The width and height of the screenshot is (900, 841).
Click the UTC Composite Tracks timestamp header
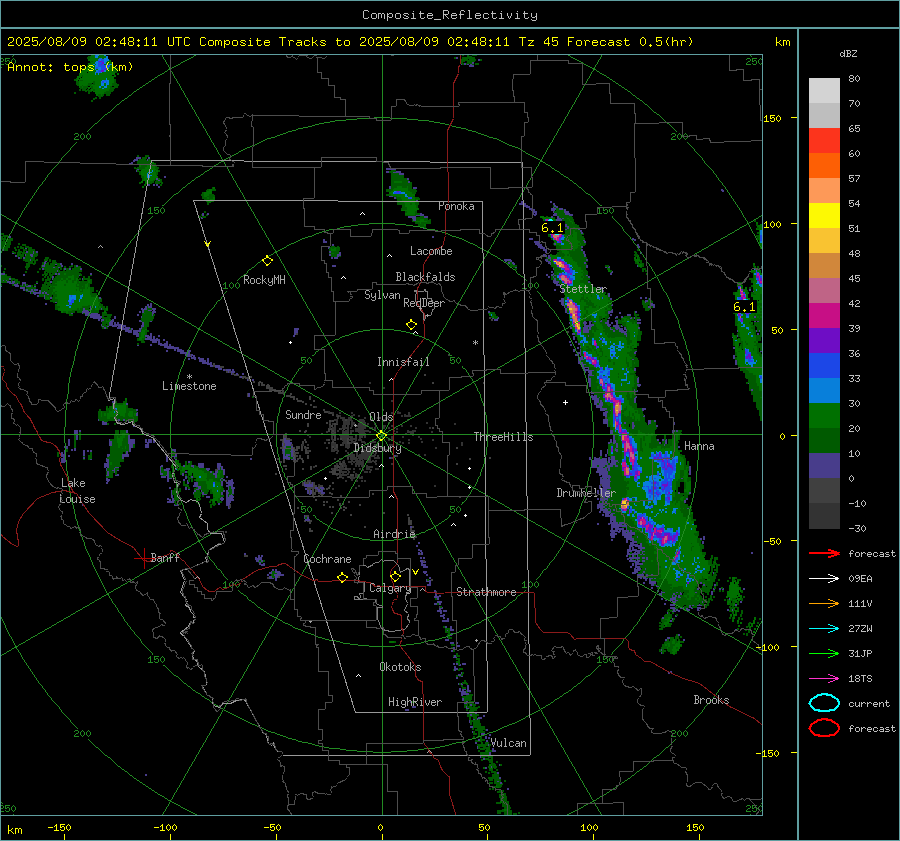tap(350, 42)
